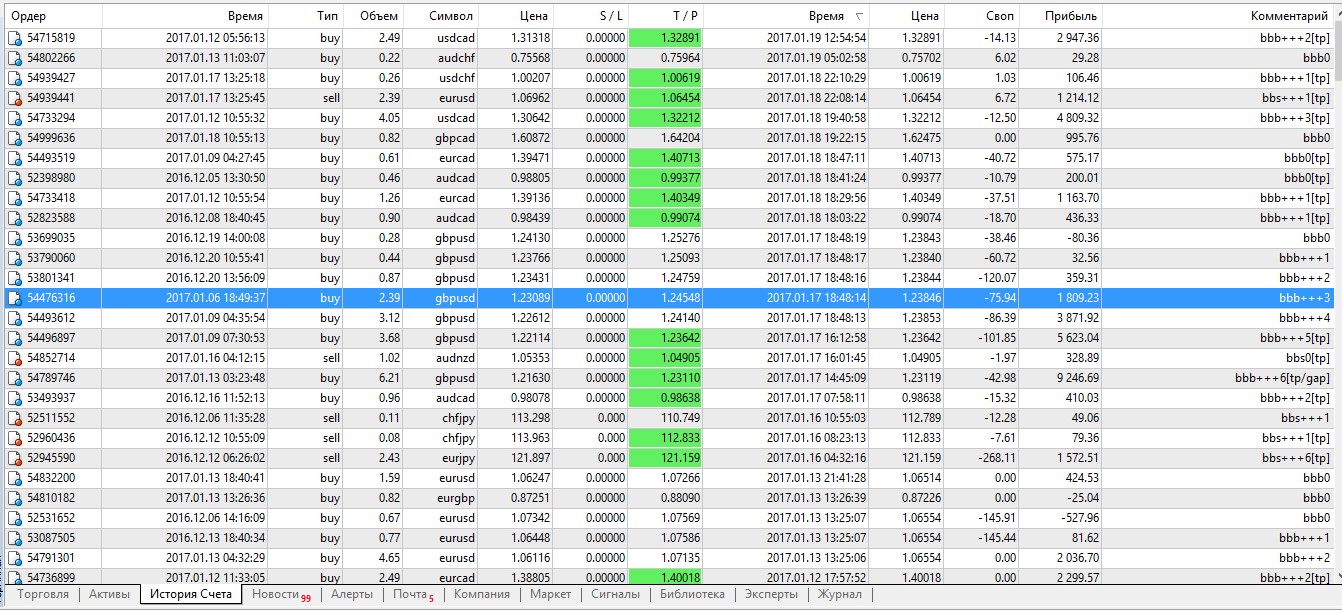1342x610 pixels.
Task: Open the Торговля tab
Action: coord(43,594)
